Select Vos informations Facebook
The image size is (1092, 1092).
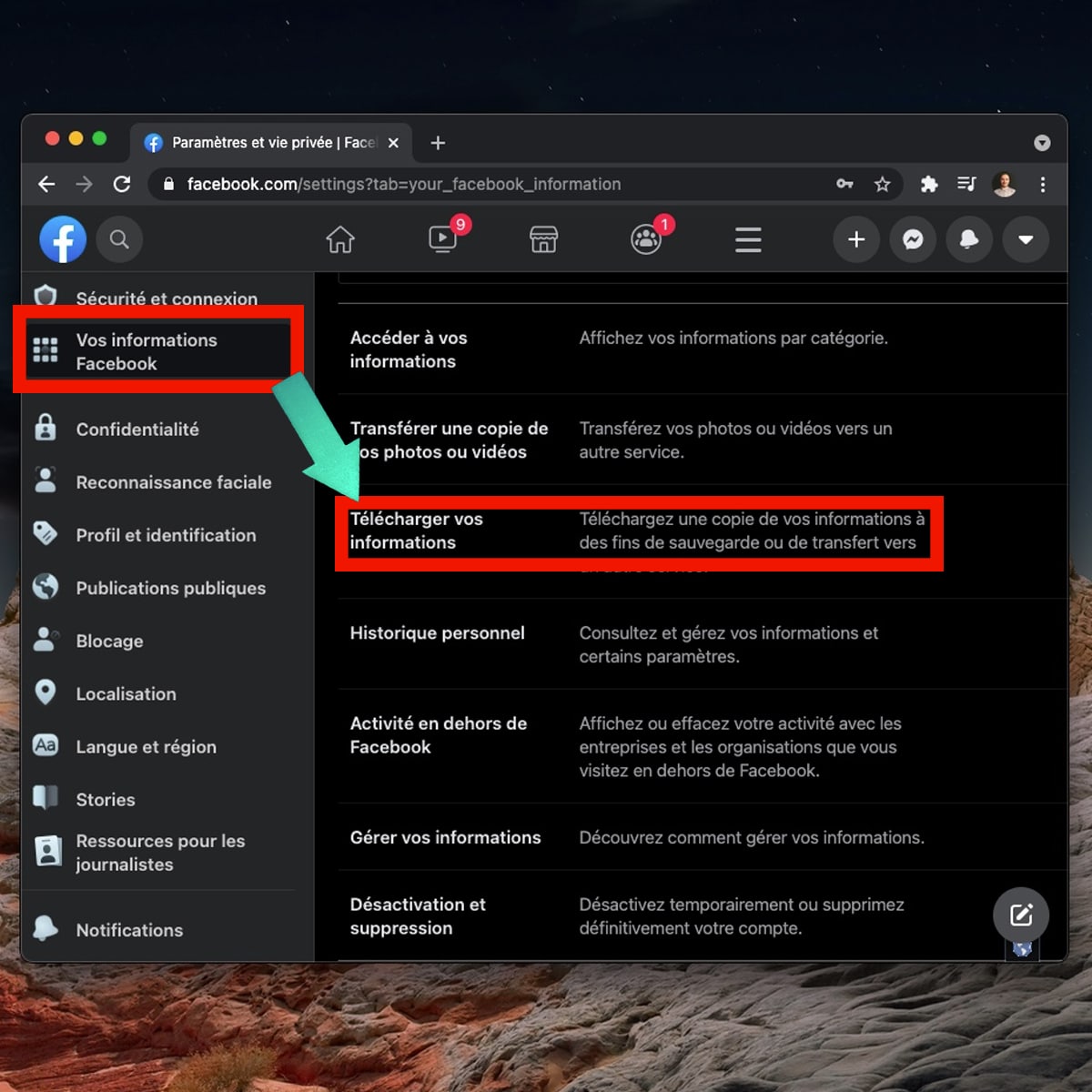(158, 351)
